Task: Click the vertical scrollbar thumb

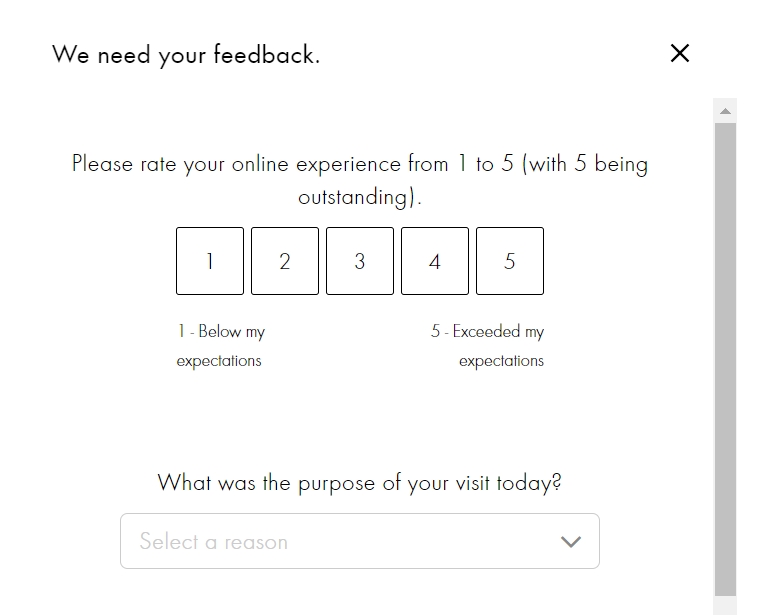Action: pos(725,350)
